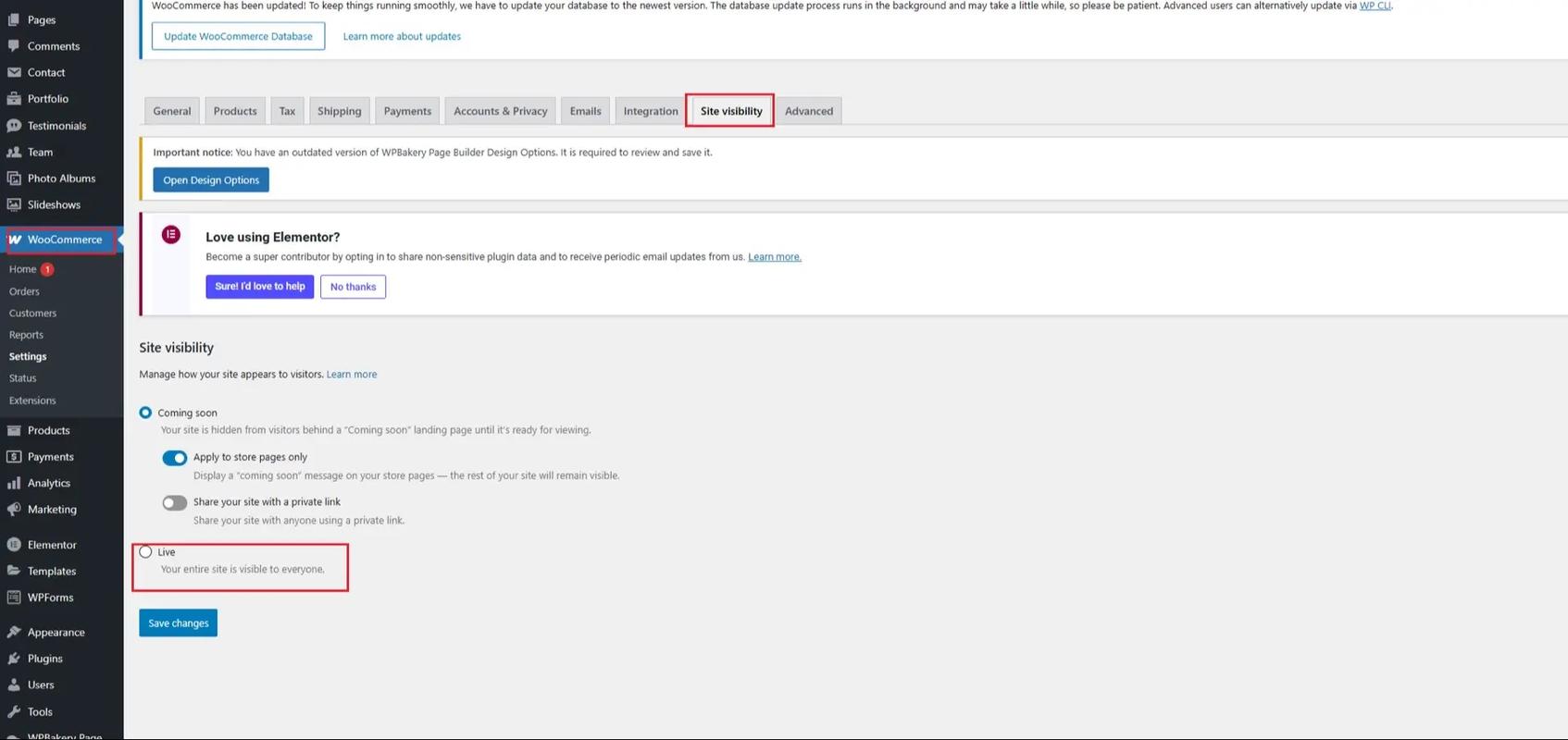1568x740 pixels.
Task: Click the Appearance paintbrush icon
Action: [14, 633]
